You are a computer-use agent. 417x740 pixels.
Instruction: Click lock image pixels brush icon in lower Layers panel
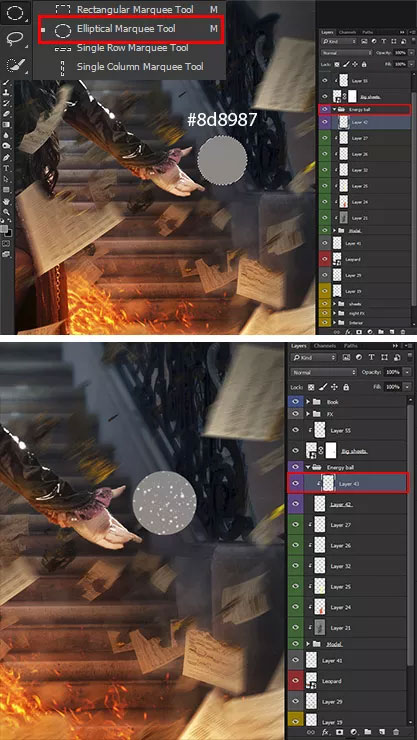tap(323, 387)
